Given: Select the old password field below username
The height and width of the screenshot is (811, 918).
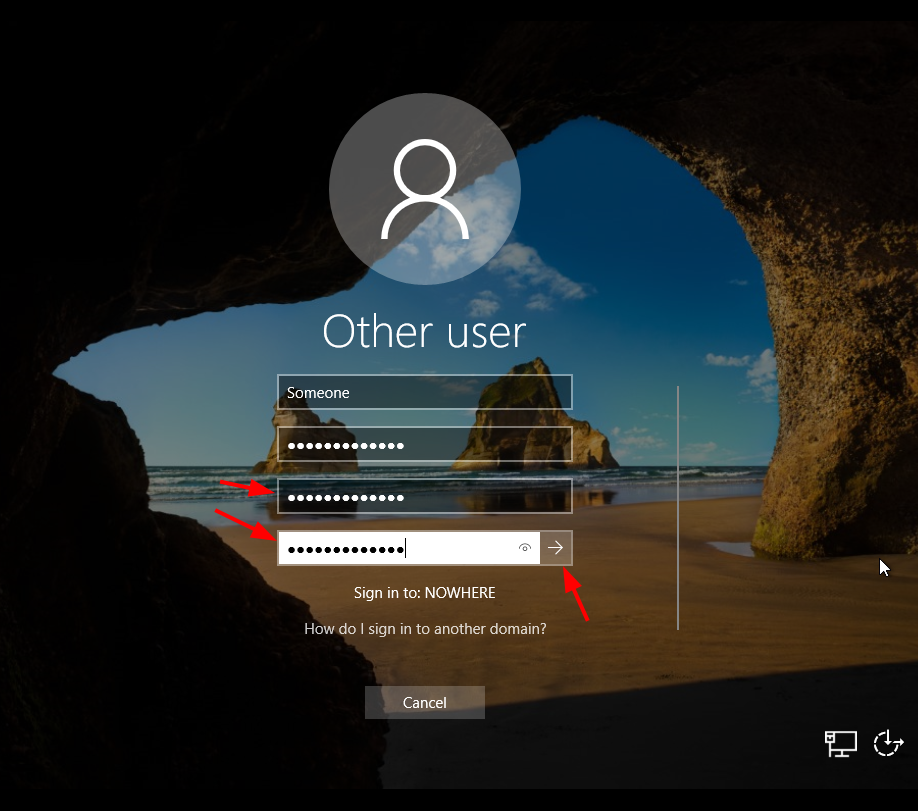Looking at the screenshot, I should 424,444.
